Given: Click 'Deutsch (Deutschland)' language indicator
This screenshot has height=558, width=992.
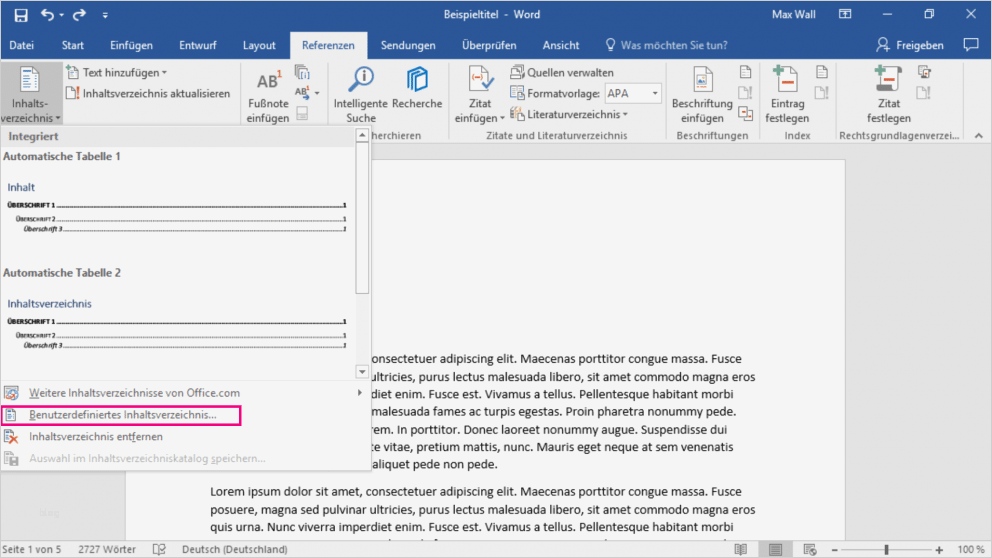Looking at the screenshot, I should pos(234,549).
